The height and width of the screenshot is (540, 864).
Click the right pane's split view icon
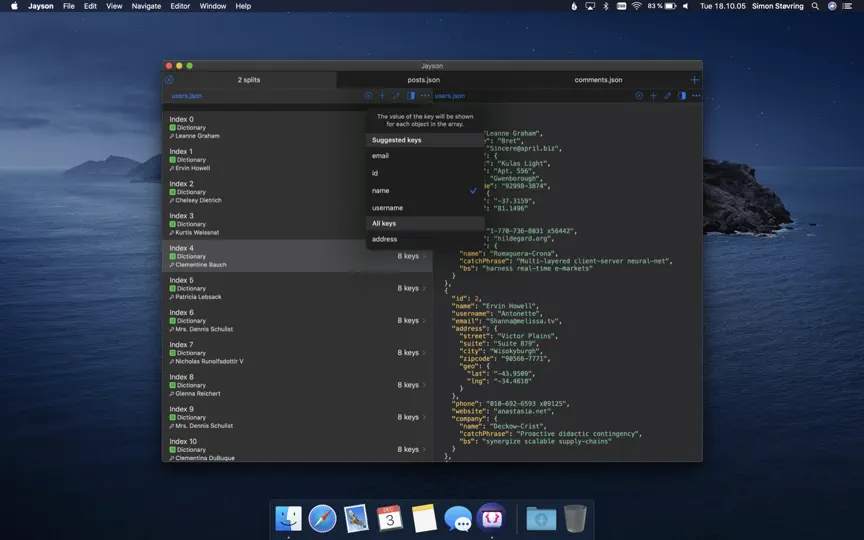[682, 96]
